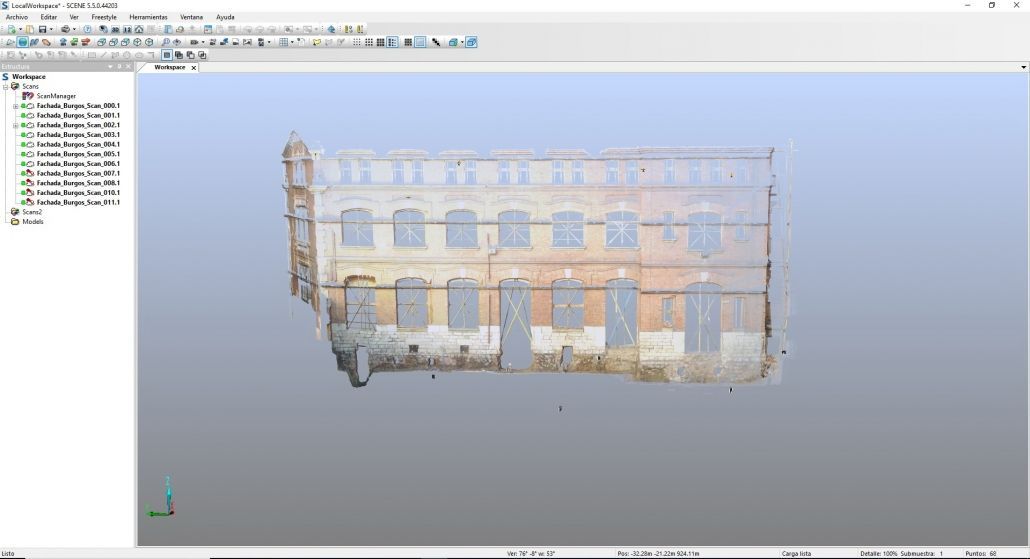The width and height of the screenshot is (1030, 559).
Task: Click the red double-arrow icon
Action: click(x=85, y=42)
